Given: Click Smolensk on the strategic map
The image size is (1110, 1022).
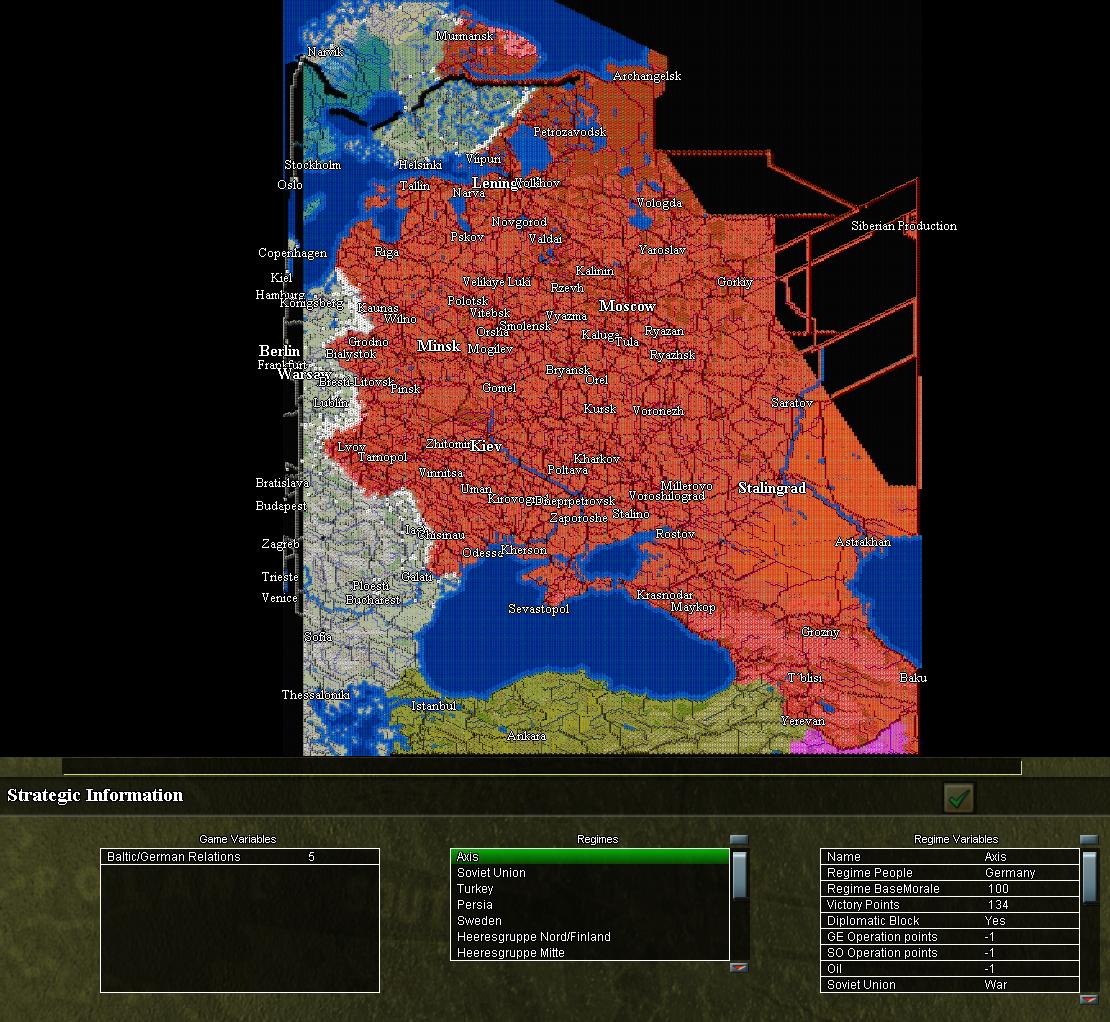Looking at the screenshot, I should [x=525, y=326].
